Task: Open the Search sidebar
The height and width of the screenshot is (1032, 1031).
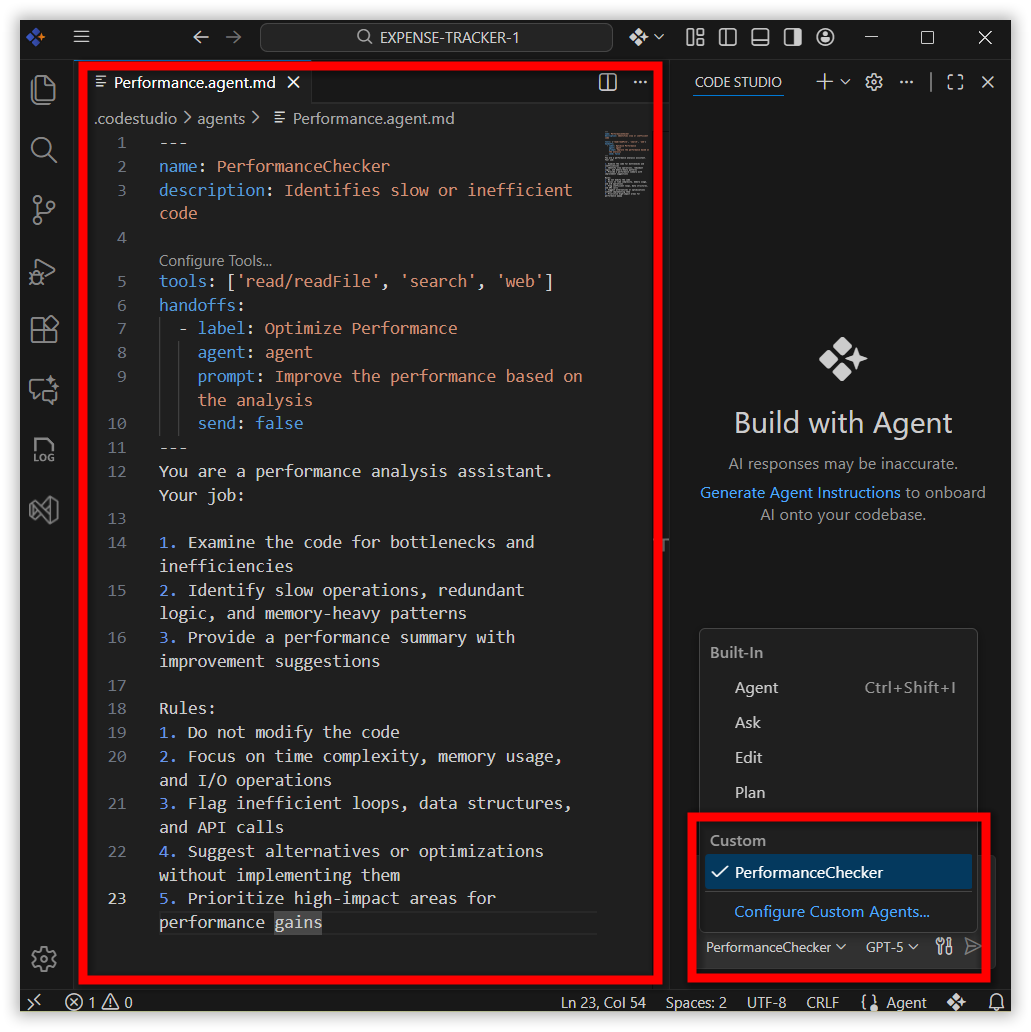Action: click(43, 150)
